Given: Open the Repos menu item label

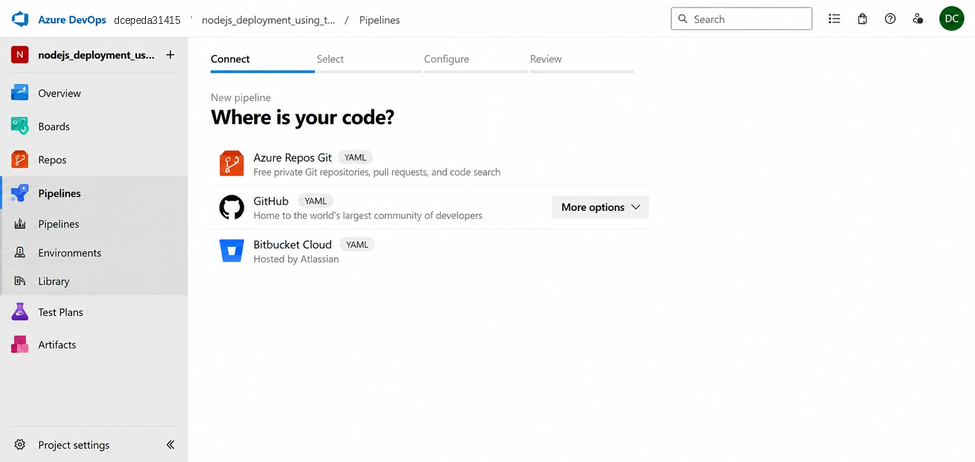Looking at the screenshot, I should pos(52,160).
